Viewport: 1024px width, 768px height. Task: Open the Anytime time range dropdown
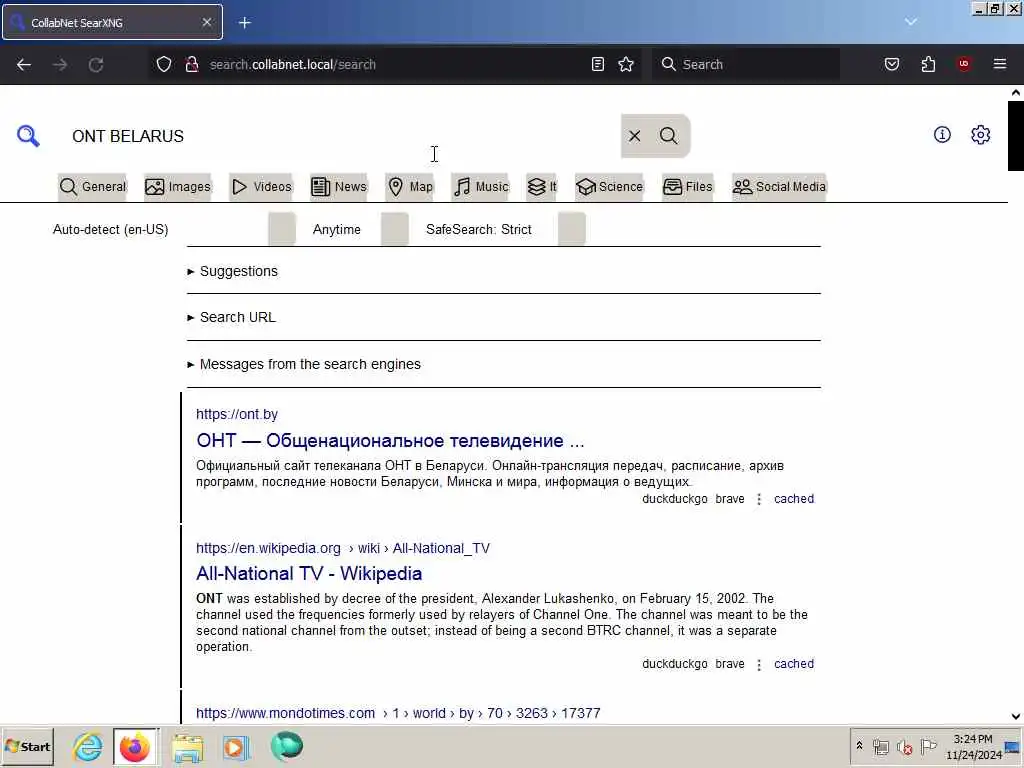click(359, 229)
